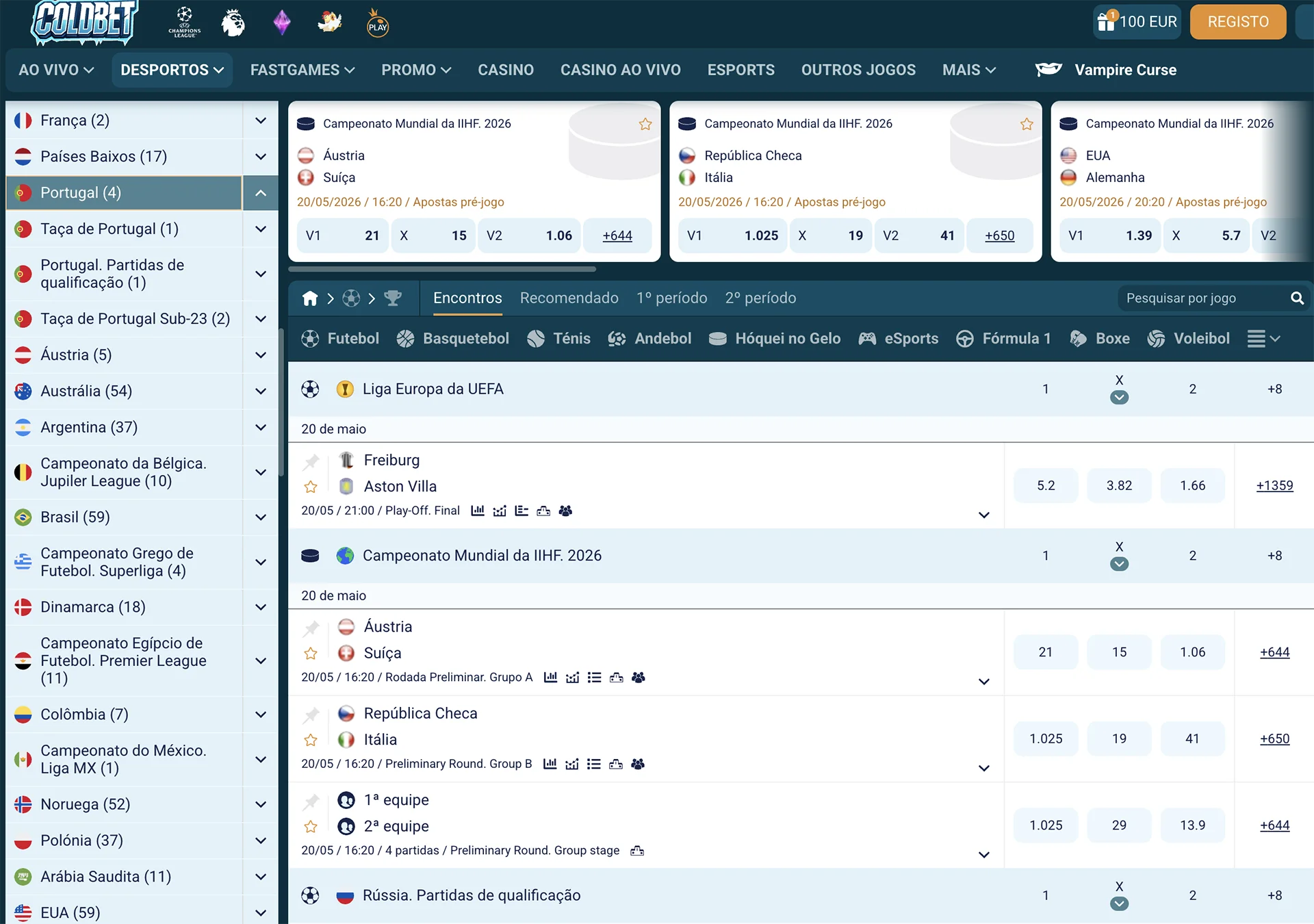Click the featured matches carousel scrollbar
This screenshot has height=924, width=1314.
click(x=442, y=269)
